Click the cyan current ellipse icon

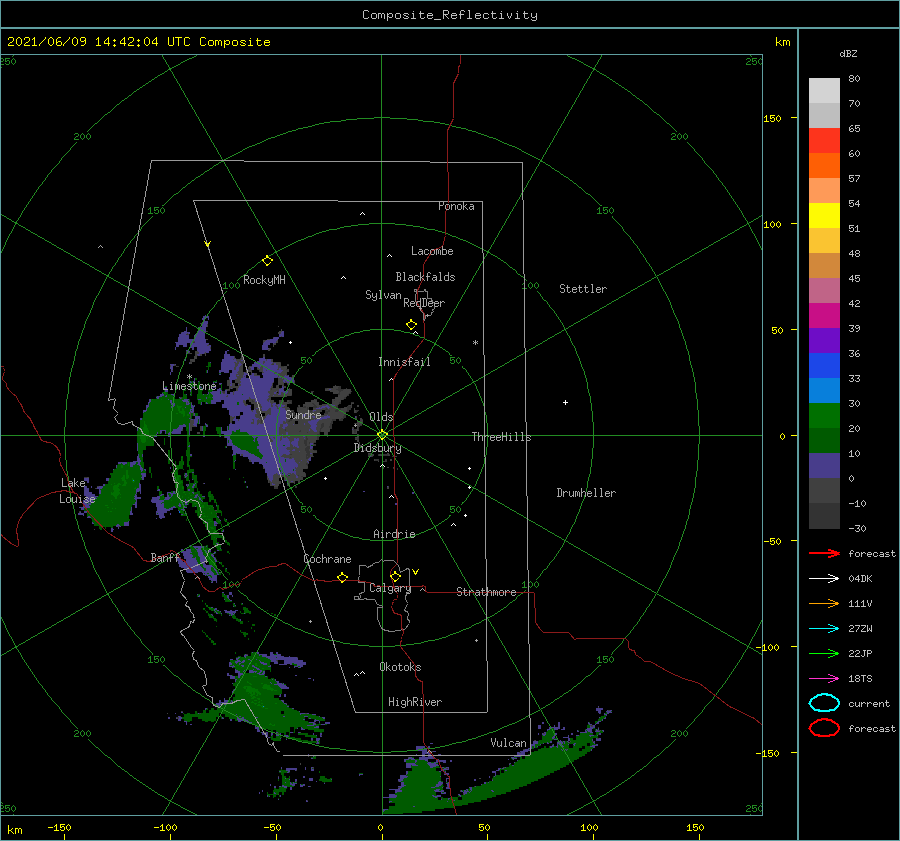[824, 703]
